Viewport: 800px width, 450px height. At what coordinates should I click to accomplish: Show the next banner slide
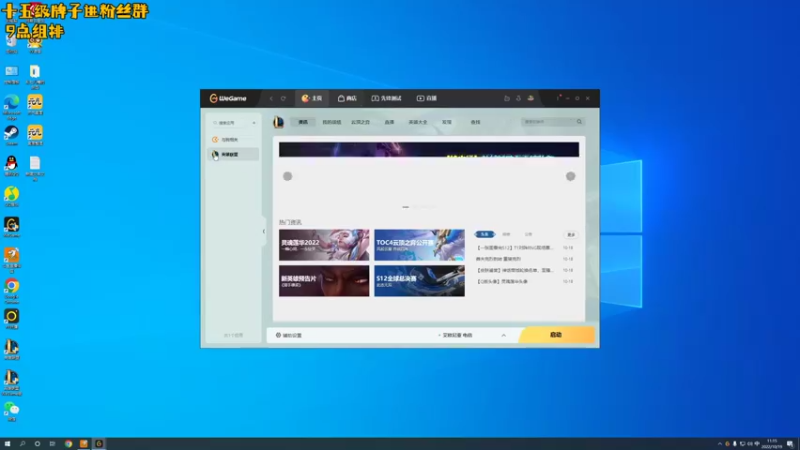(x=570, y=176)
